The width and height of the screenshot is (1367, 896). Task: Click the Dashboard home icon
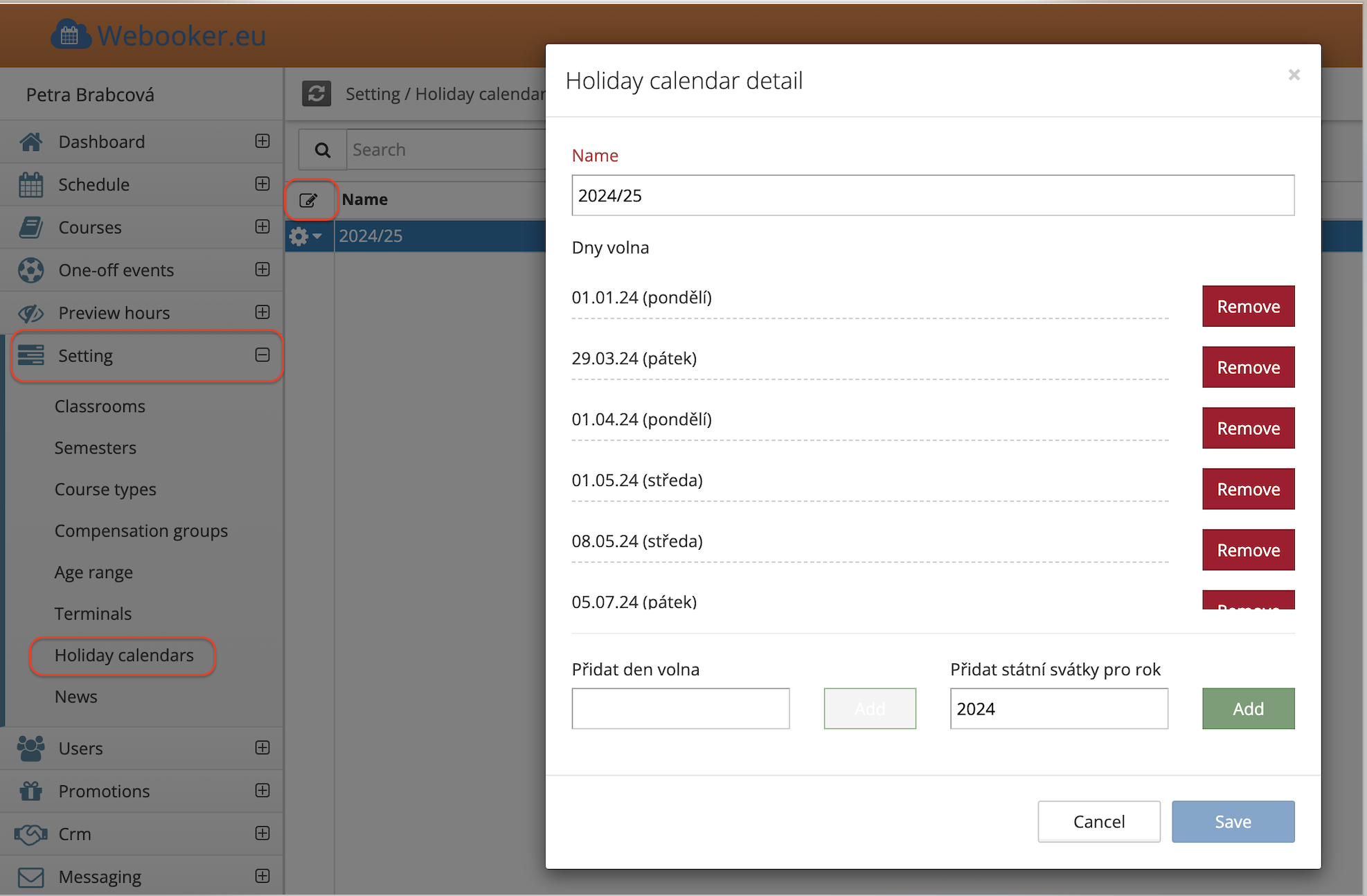pos(30,142)
